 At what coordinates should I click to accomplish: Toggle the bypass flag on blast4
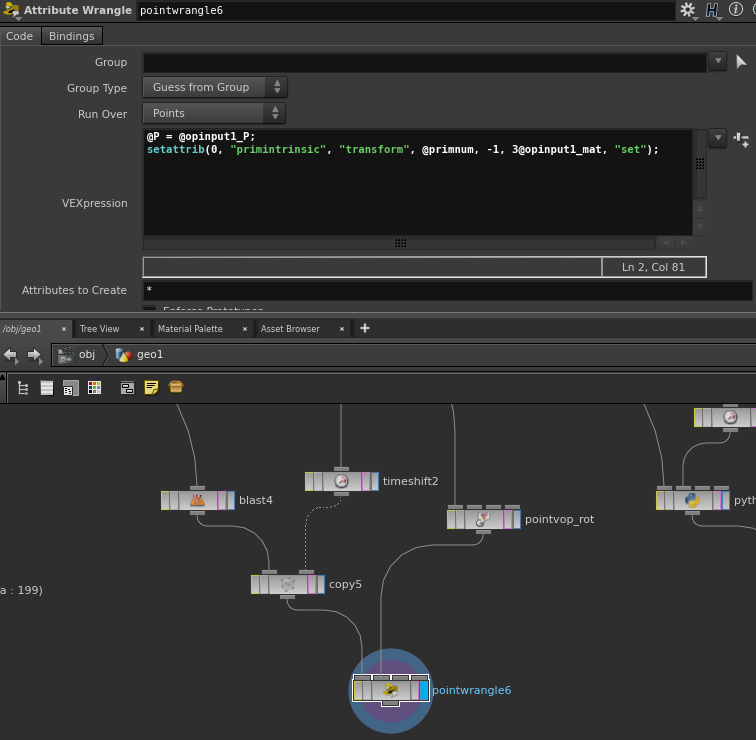165,500
